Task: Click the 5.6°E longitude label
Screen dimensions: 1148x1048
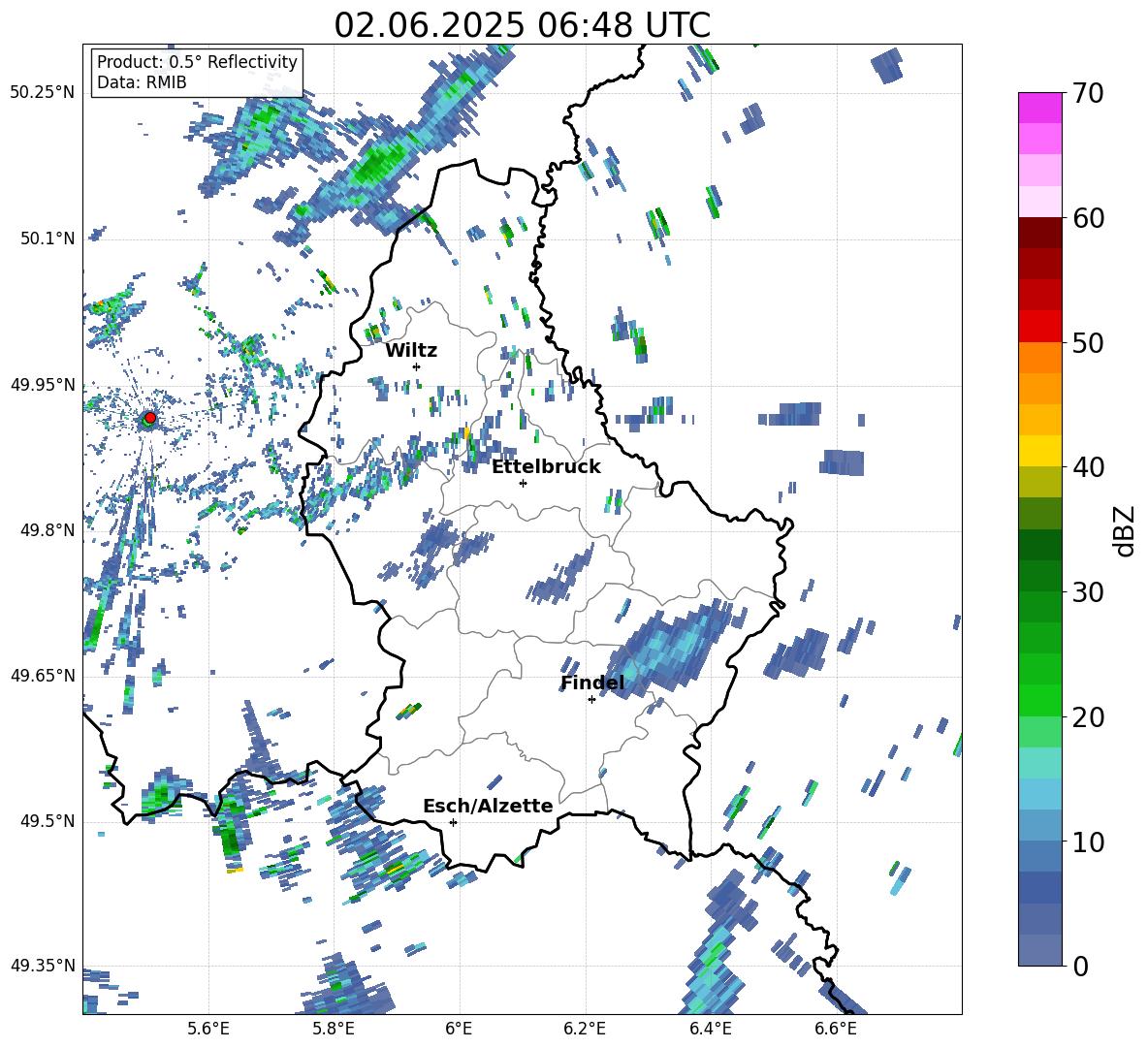Action: 208,1029
